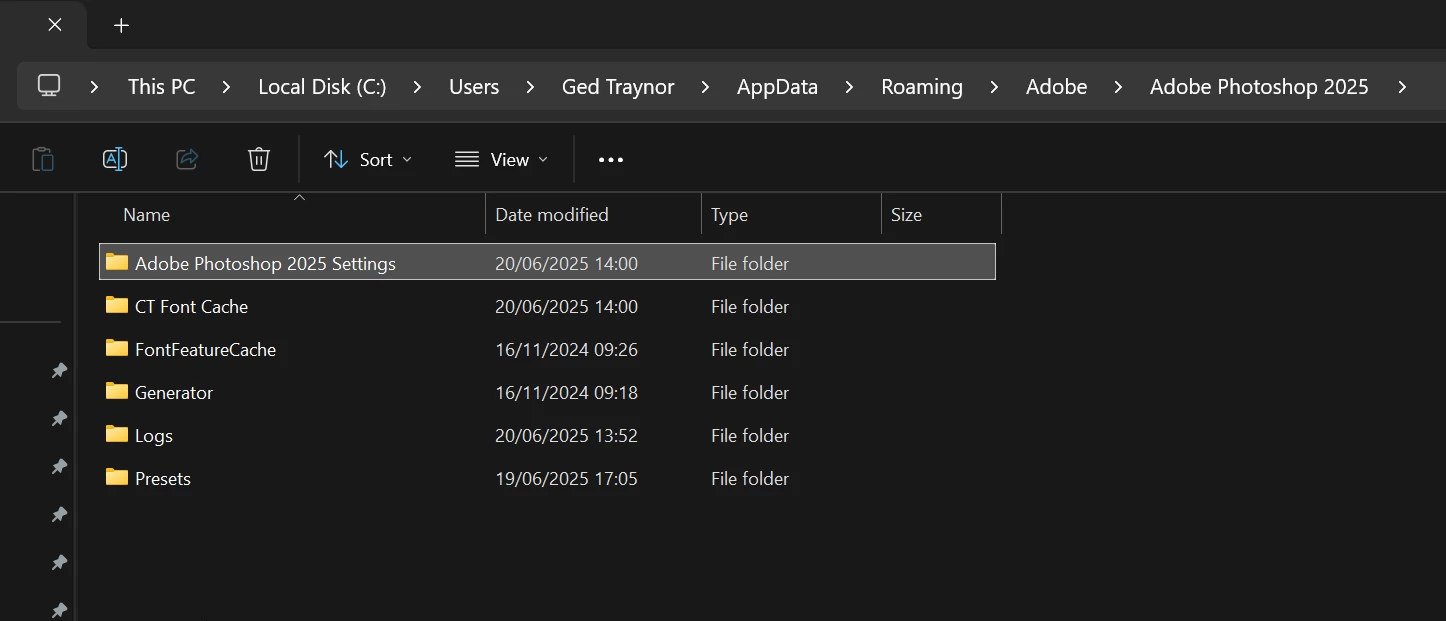Viewport: 1446px width, 621px height.
Task: Expand chevron after Adobe Photoshop 2025 breadcrumb
Action: [x=1403, y=87]
